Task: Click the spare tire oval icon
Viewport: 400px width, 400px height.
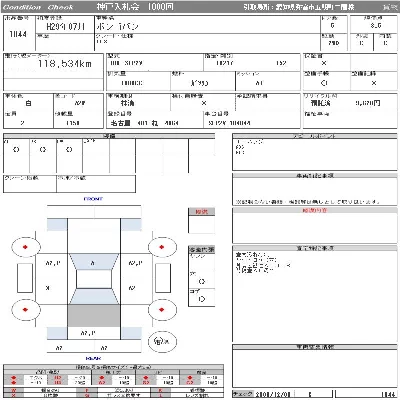Action: coord(162,341)
